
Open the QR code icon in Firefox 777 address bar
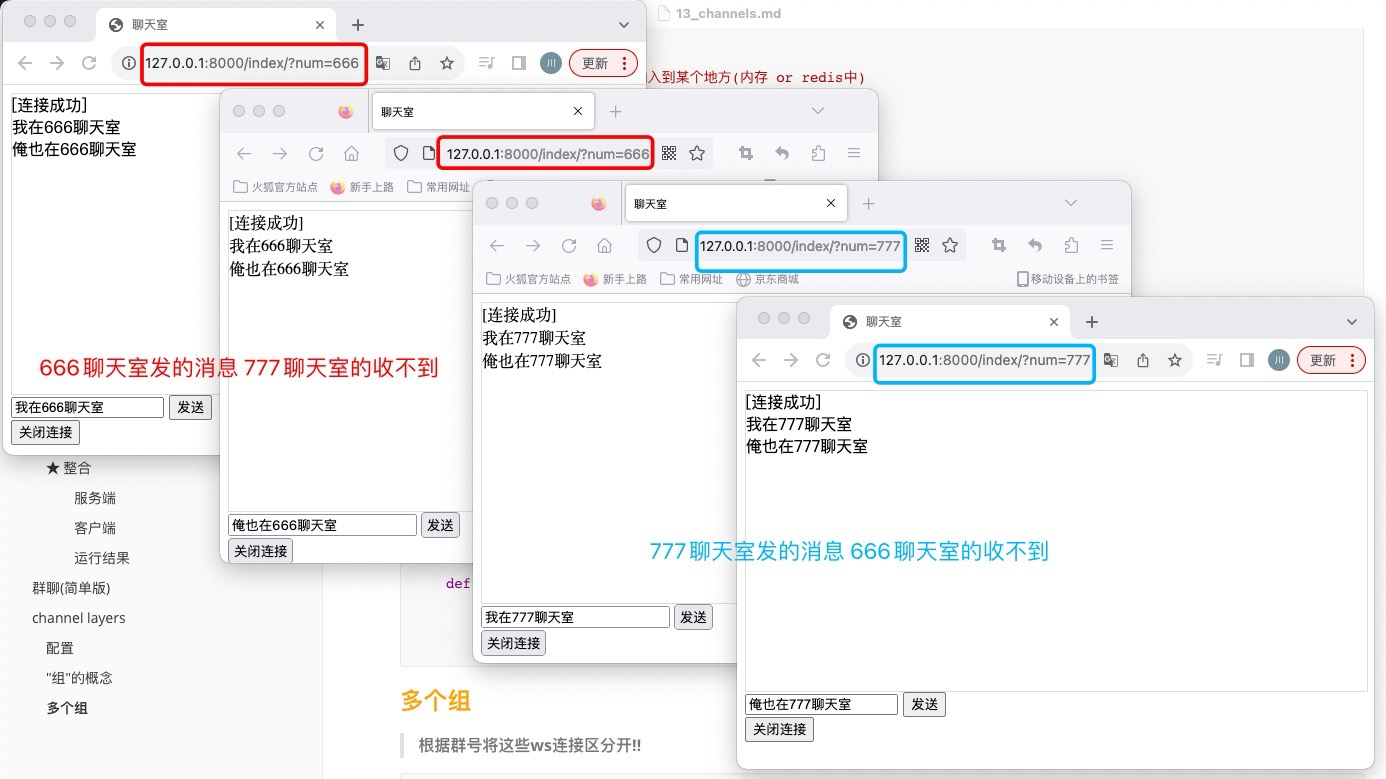(x=922, y=245)
